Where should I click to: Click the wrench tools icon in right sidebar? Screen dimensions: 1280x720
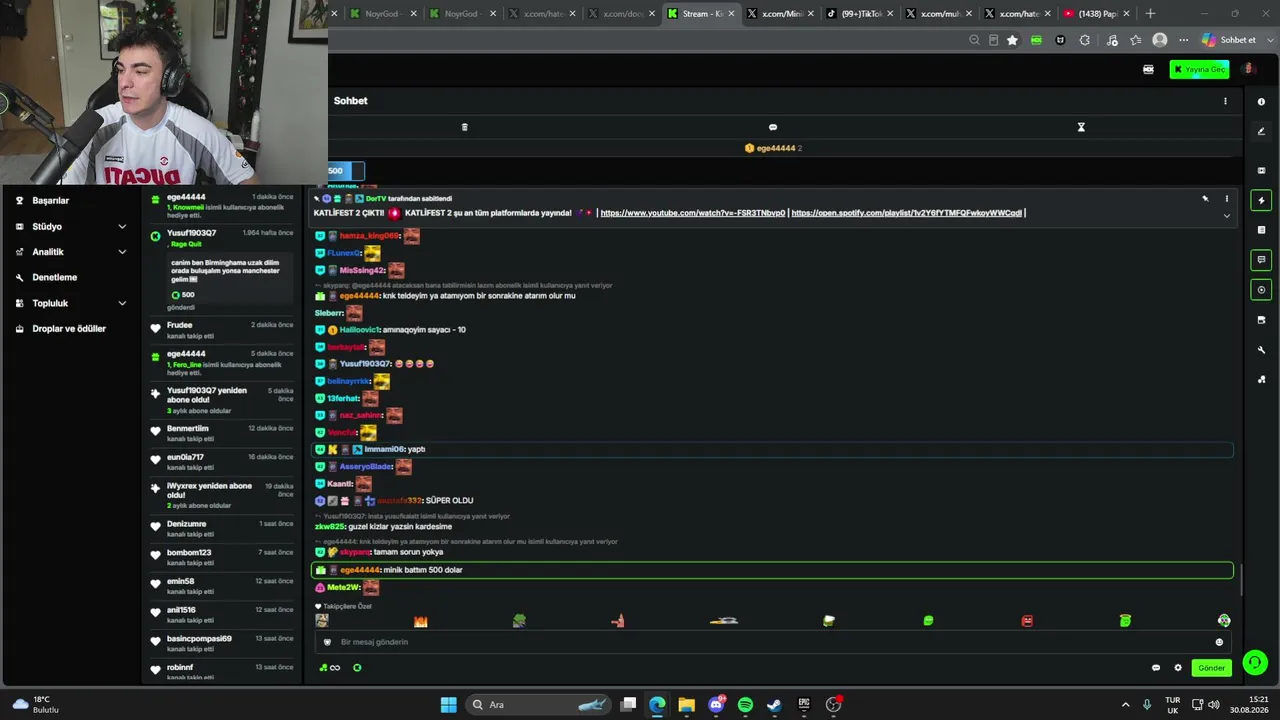(1261, 350)
